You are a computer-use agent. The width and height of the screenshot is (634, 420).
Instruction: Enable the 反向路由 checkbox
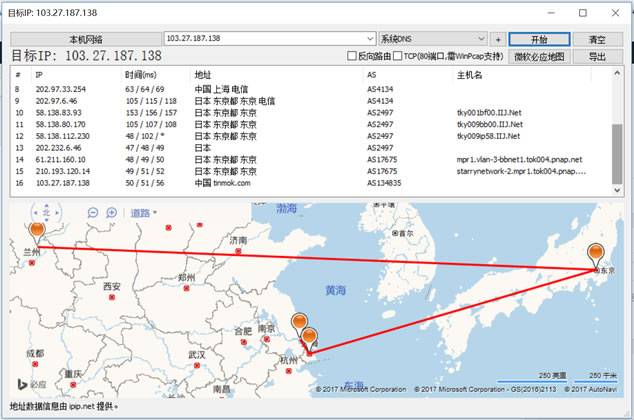[x=352, y=57]
